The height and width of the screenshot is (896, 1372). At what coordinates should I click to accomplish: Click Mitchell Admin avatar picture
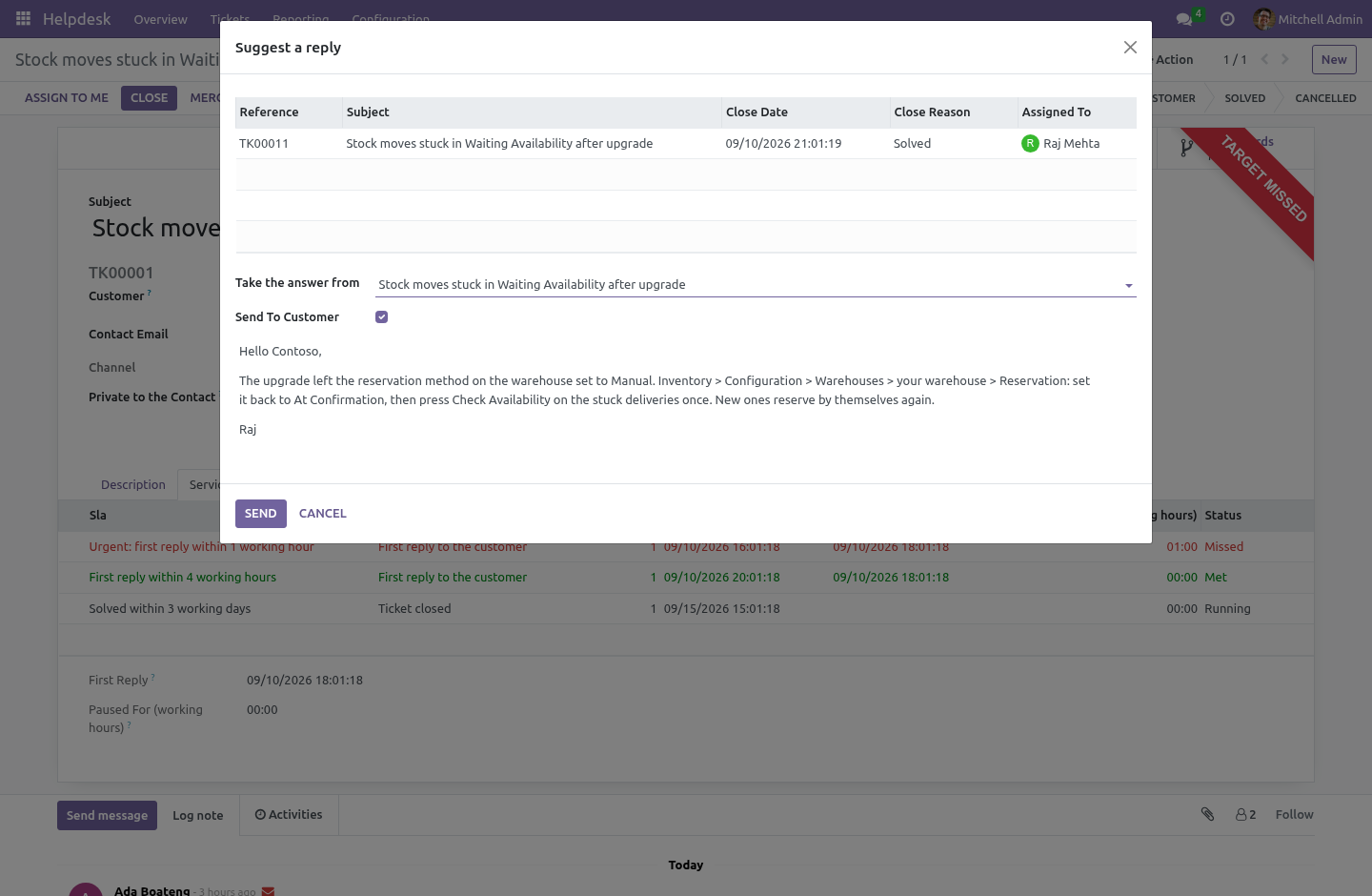(1263, 19)
